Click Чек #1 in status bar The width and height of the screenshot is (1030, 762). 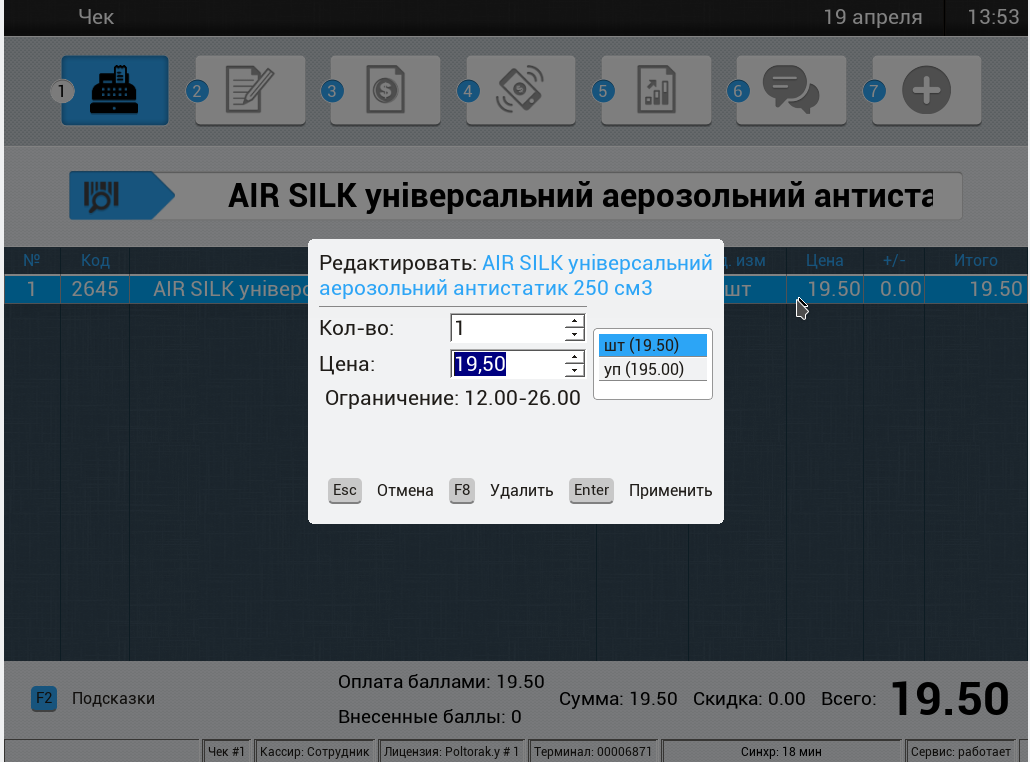pyautogui.click(x=226, y=751)
